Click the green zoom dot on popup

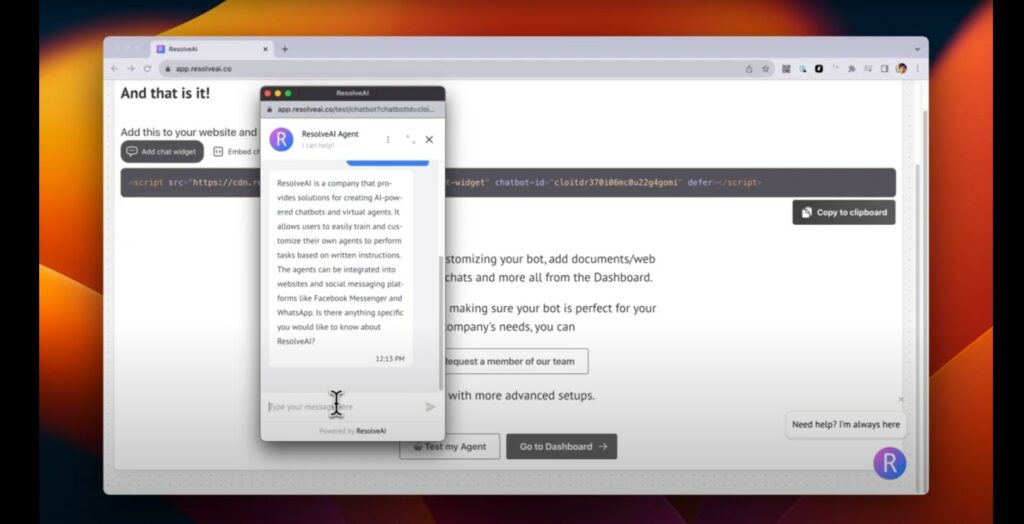pos(288,93)
